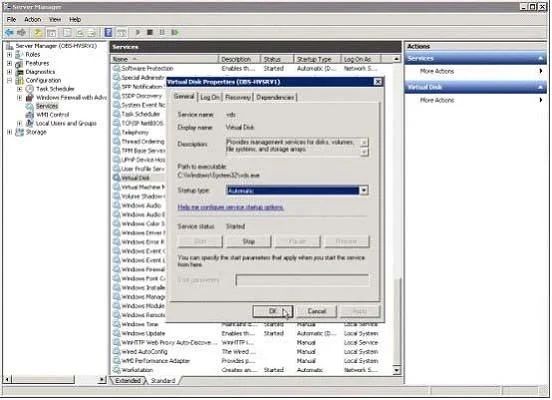Viewport: 552px width, 400px height.
Task: Click the Windows Update service gear icon
Action: click(117, 333)
